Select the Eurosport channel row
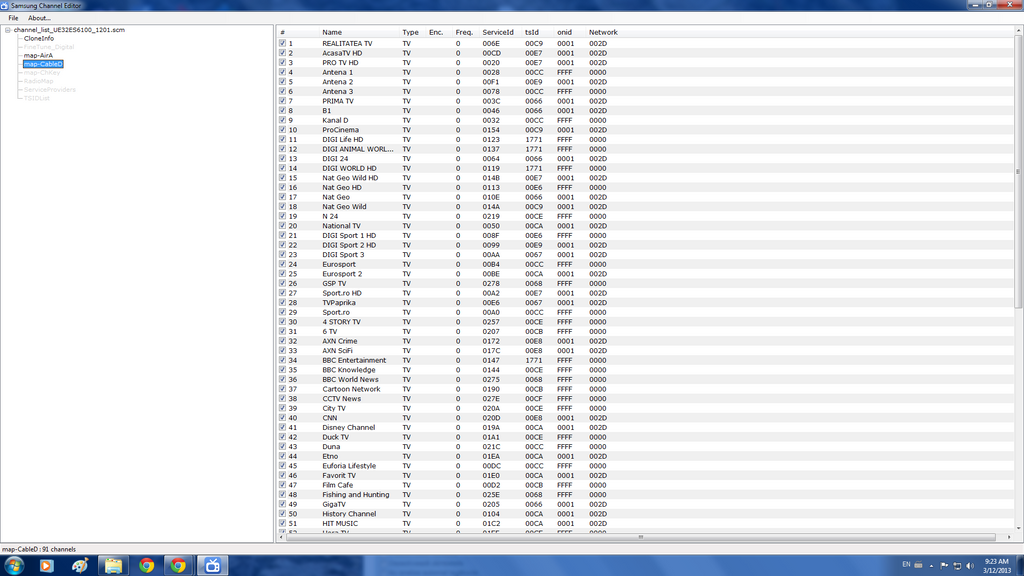The image size is (1024, 576). click(339, 264)
